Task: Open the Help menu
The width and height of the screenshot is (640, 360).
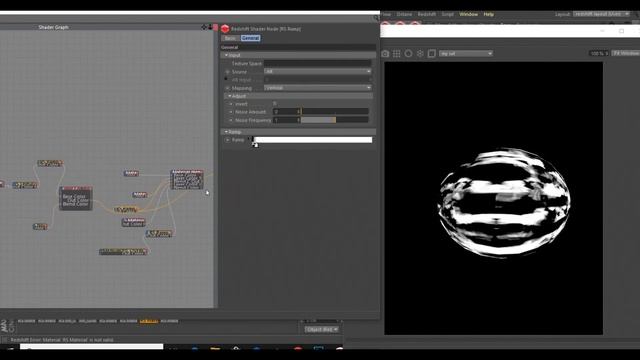Action: point(489,14)
